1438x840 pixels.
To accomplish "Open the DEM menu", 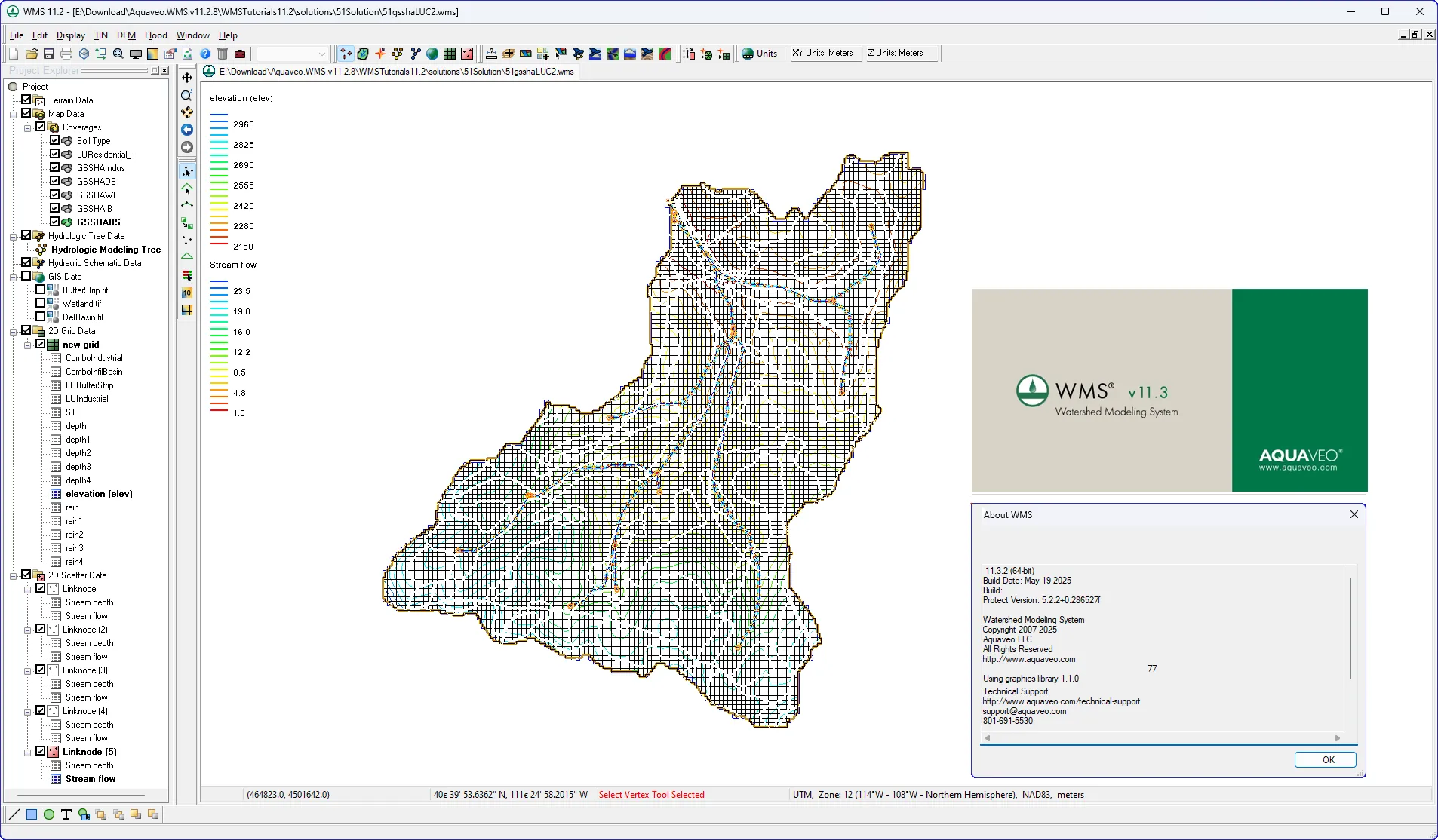I will [x=126, y=35].
